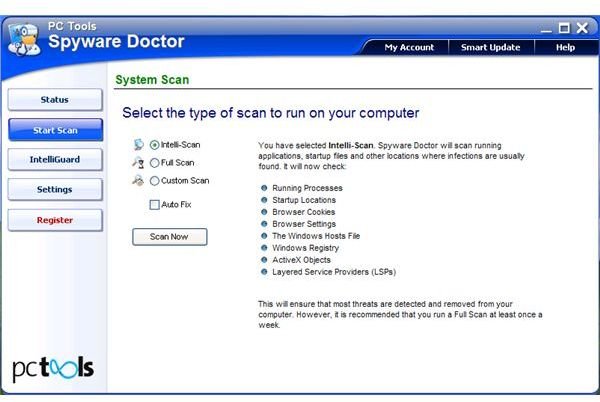Click the bullet icon next to Windows Registry

pyautogui.click(x=264, y=247)
